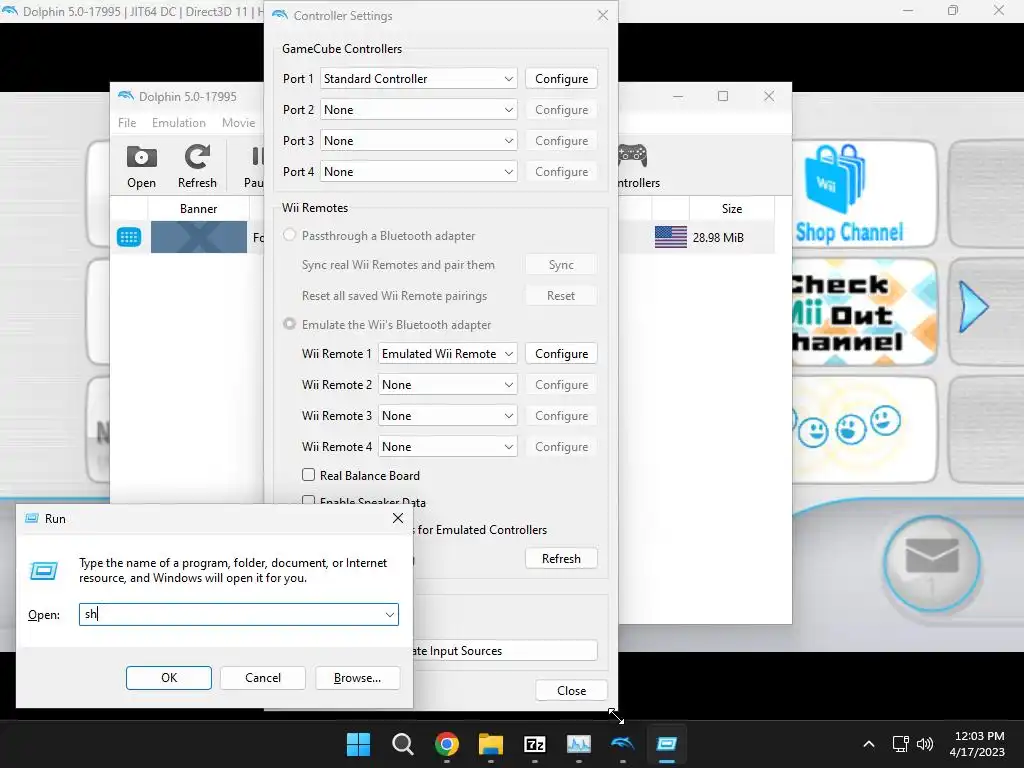This screenshot has width=1024, height=768.
Task: Open the Movie menu in Dolphin
Action: point(238,123)
